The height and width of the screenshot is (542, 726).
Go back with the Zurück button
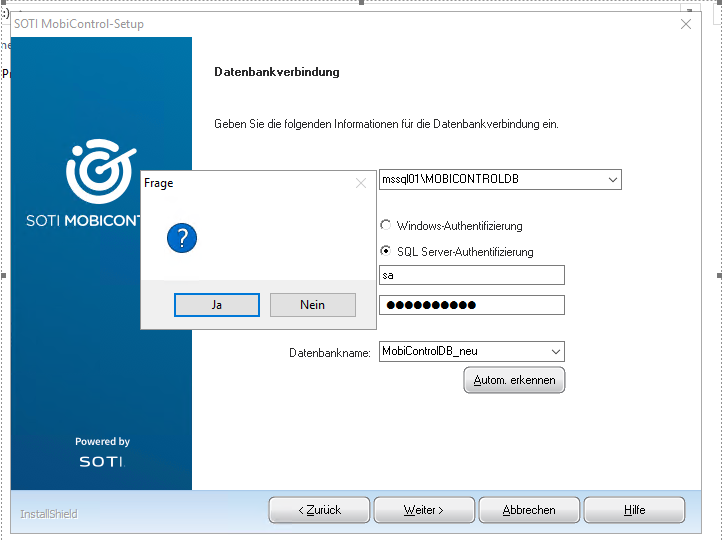tap(319, 510)
